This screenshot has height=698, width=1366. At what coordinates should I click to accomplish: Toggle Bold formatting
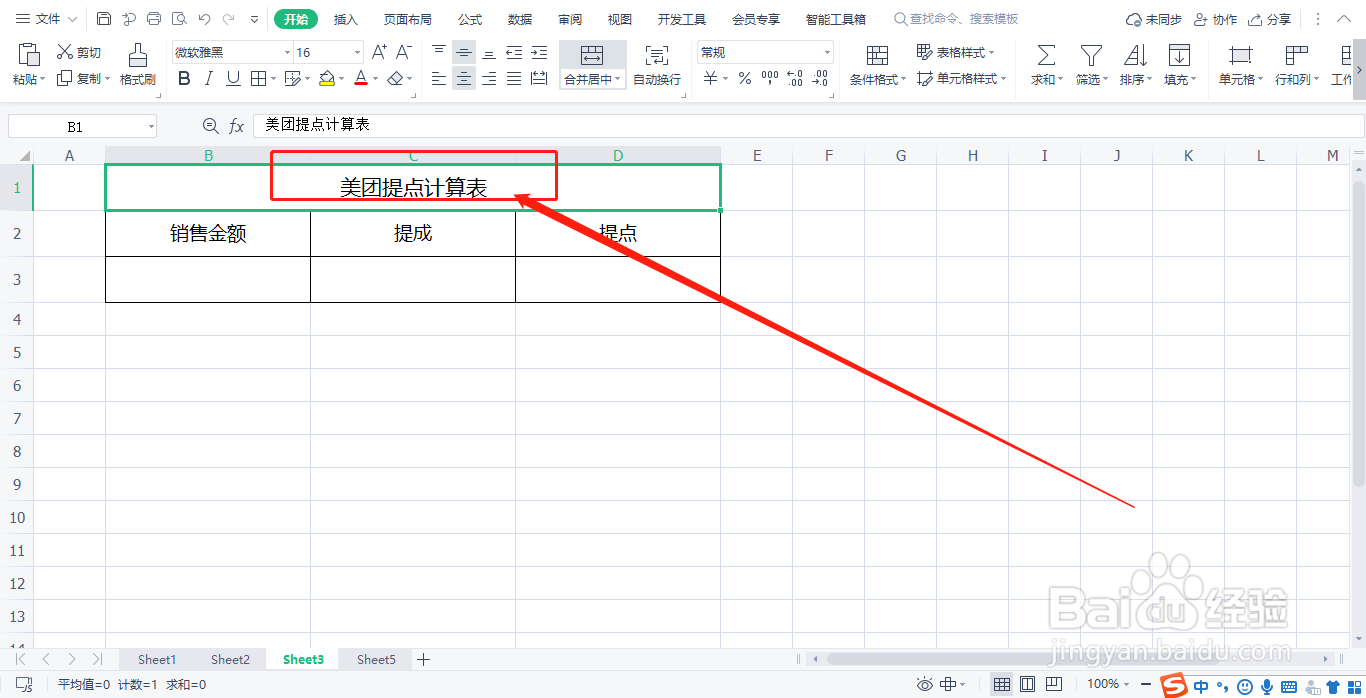coord(184,78)
